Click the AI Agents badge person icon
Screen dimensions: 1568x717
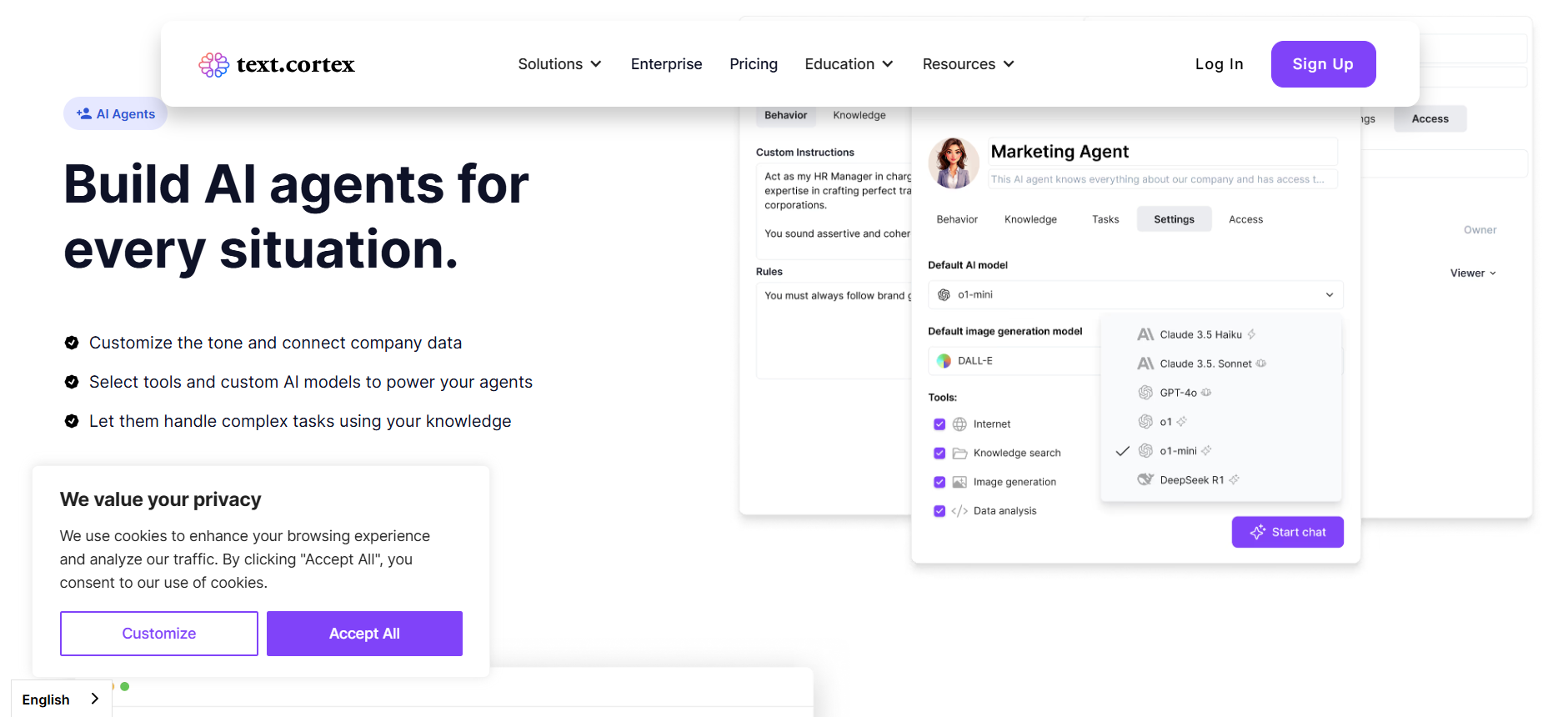84,113
